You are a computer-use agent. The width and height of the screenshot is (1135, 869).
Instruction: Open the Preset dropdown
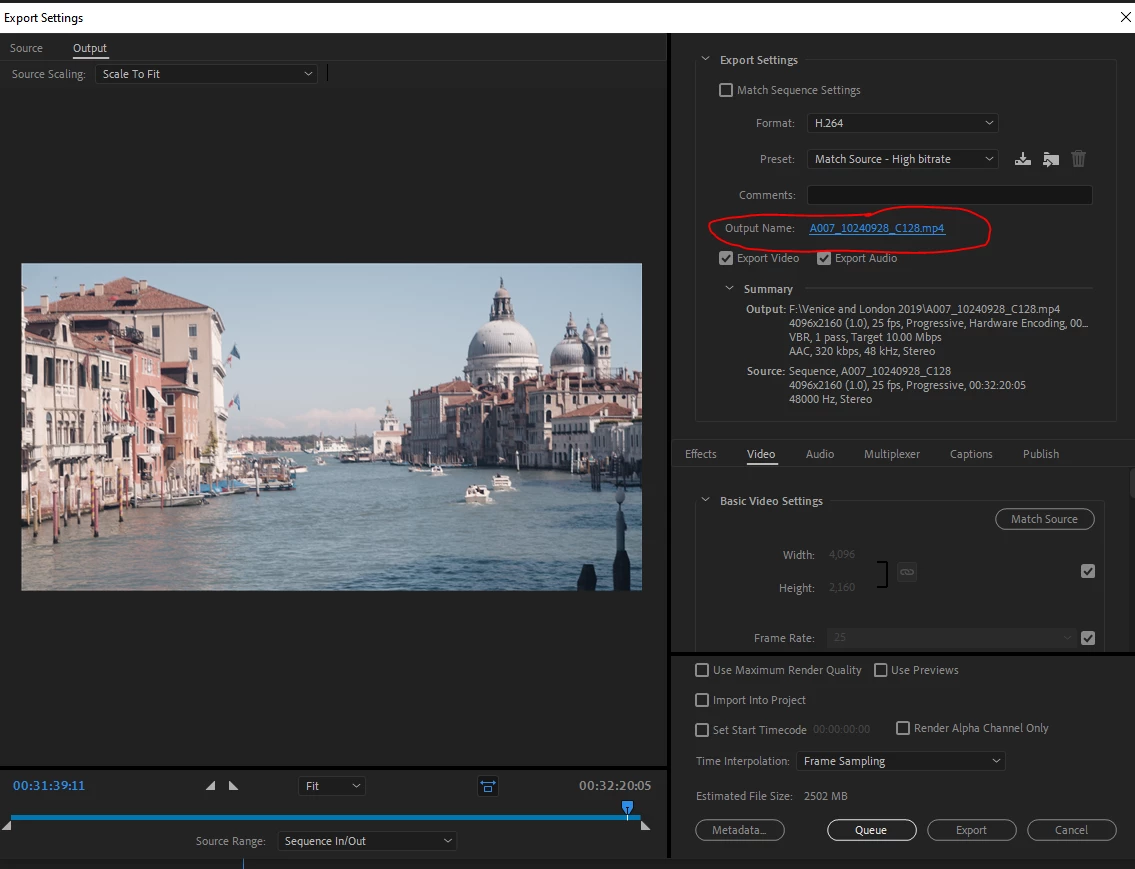click(903, 159)
